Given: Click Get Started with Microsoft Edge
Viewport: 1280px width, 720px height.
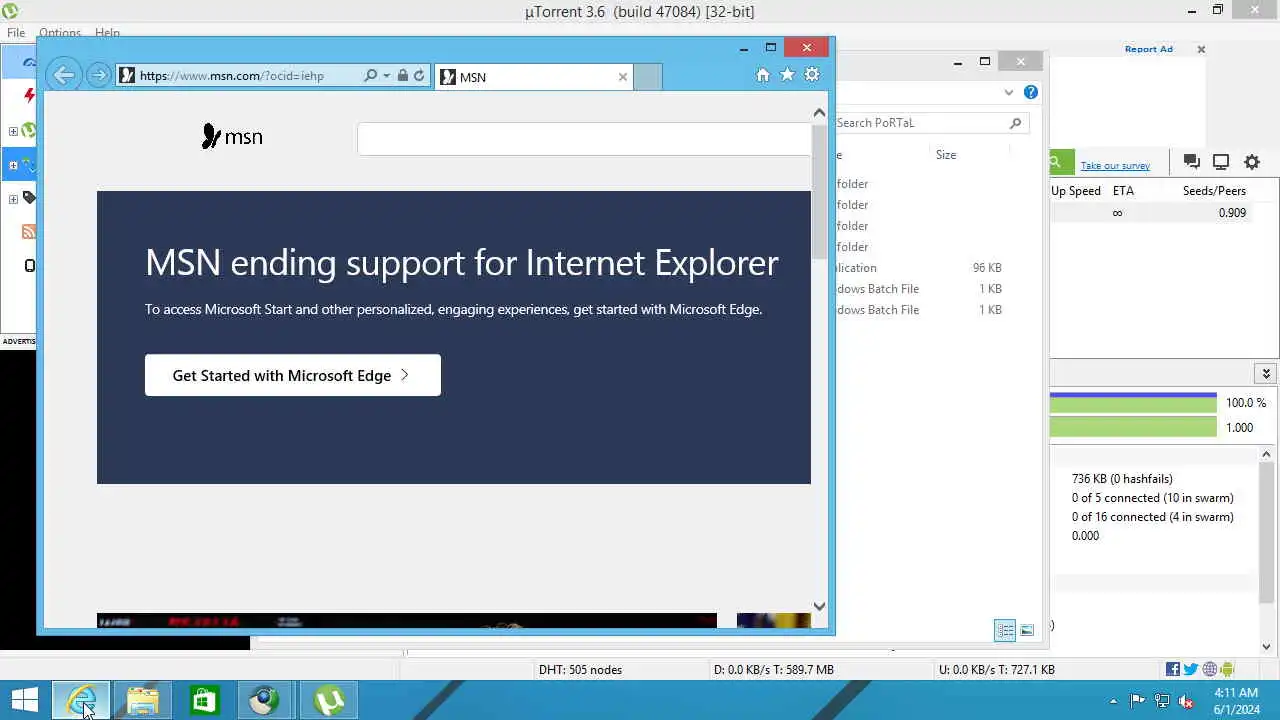Looking at the screenshot, I should tap(292, 375).
